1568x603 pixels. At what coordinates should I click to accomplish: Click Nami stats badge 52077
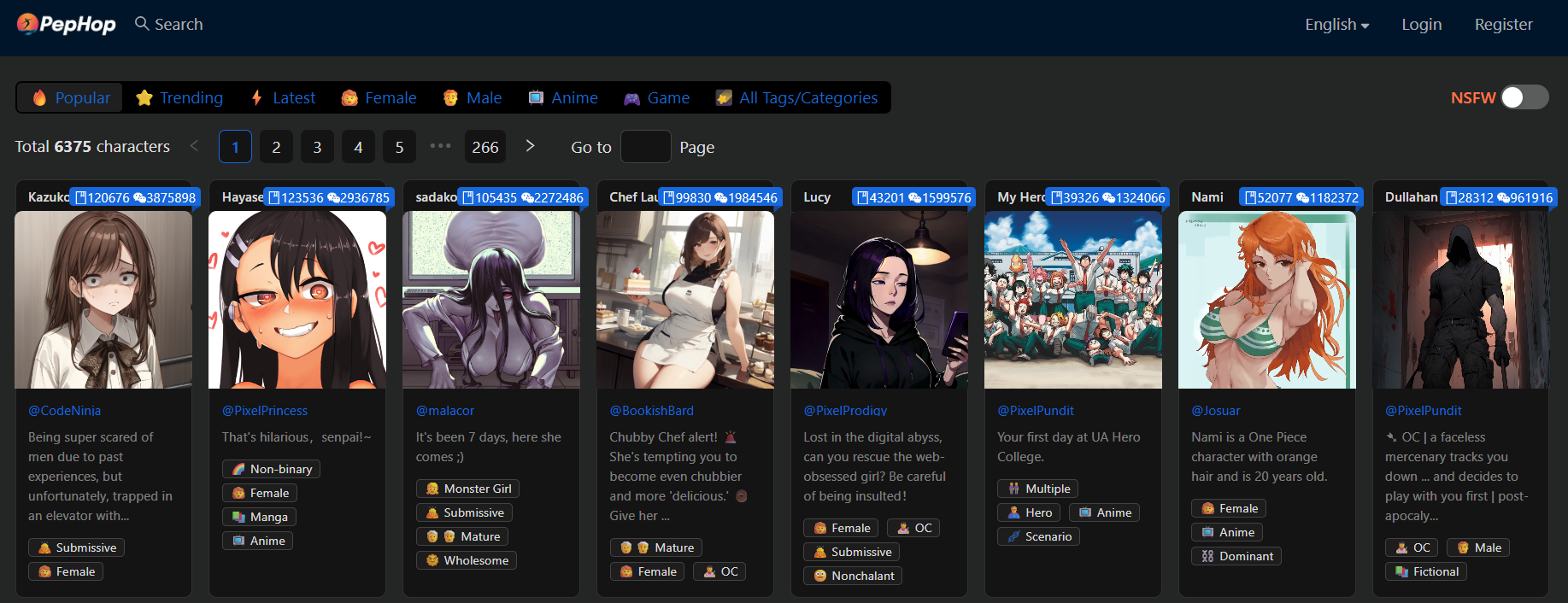[1301, 197]
